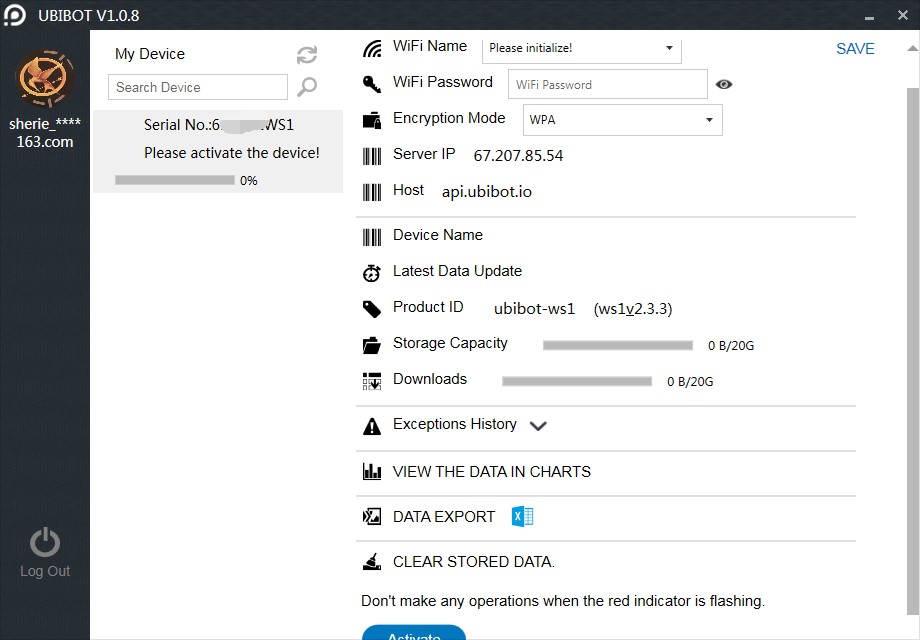
Task: Click VIEW THE DATA IN CHARTS
Action: point(492,472)
